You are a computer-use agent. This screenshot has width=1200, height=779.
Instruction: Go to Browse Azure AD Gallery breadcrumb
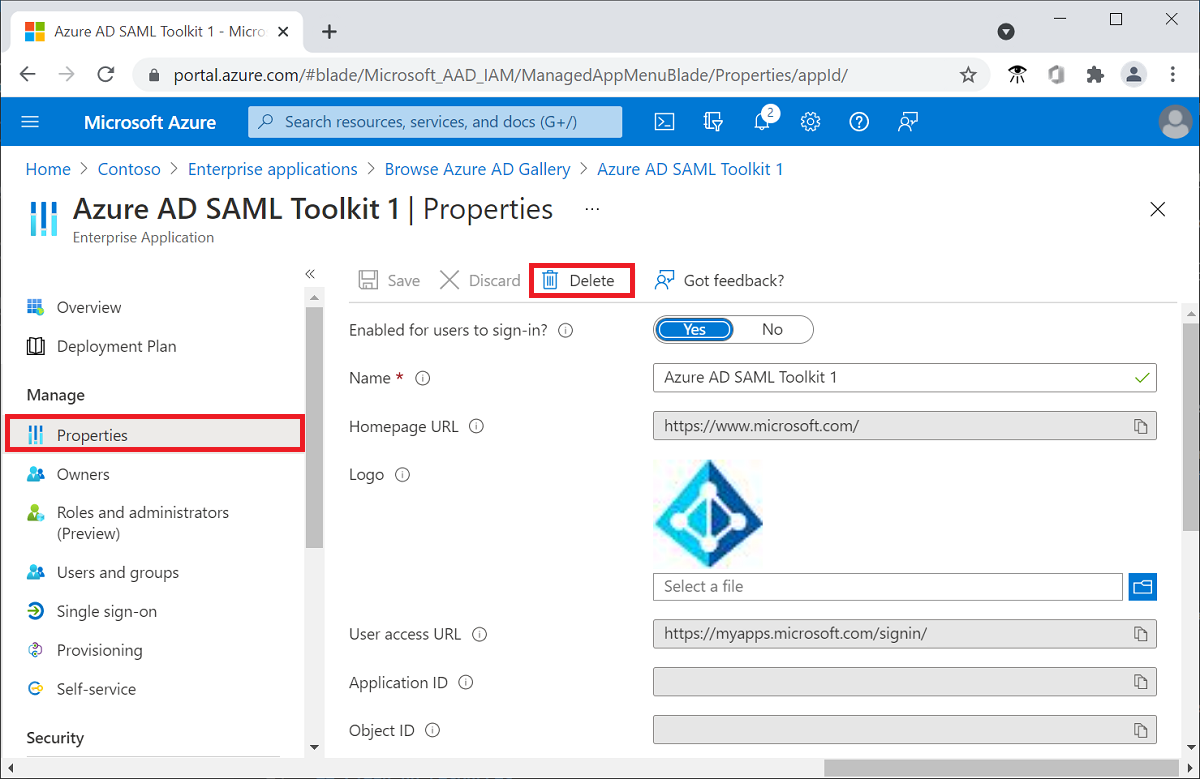coord(478,169)
